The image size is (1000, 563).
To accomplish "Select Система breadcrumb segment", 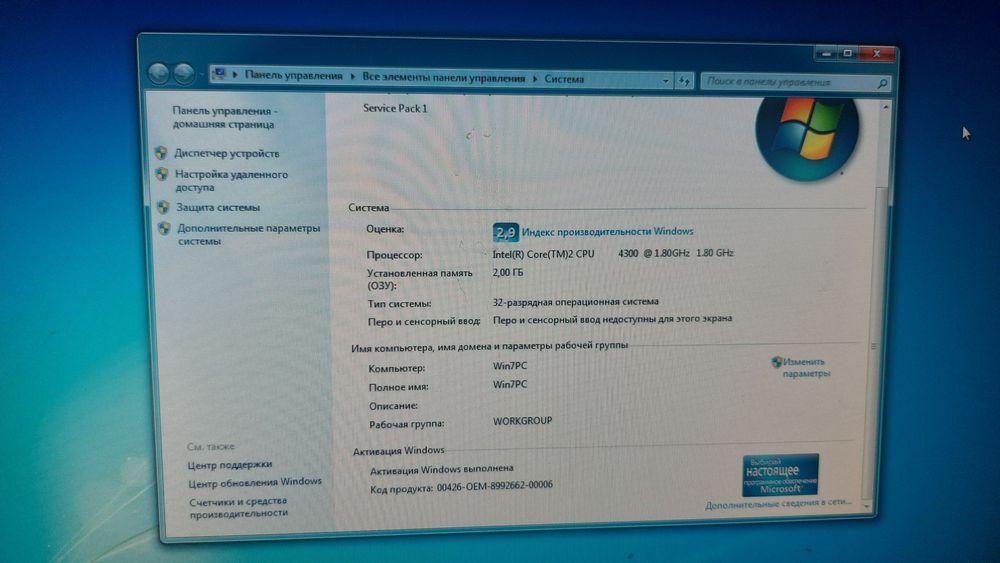I will pyautogui.click(x=564, y=79).
